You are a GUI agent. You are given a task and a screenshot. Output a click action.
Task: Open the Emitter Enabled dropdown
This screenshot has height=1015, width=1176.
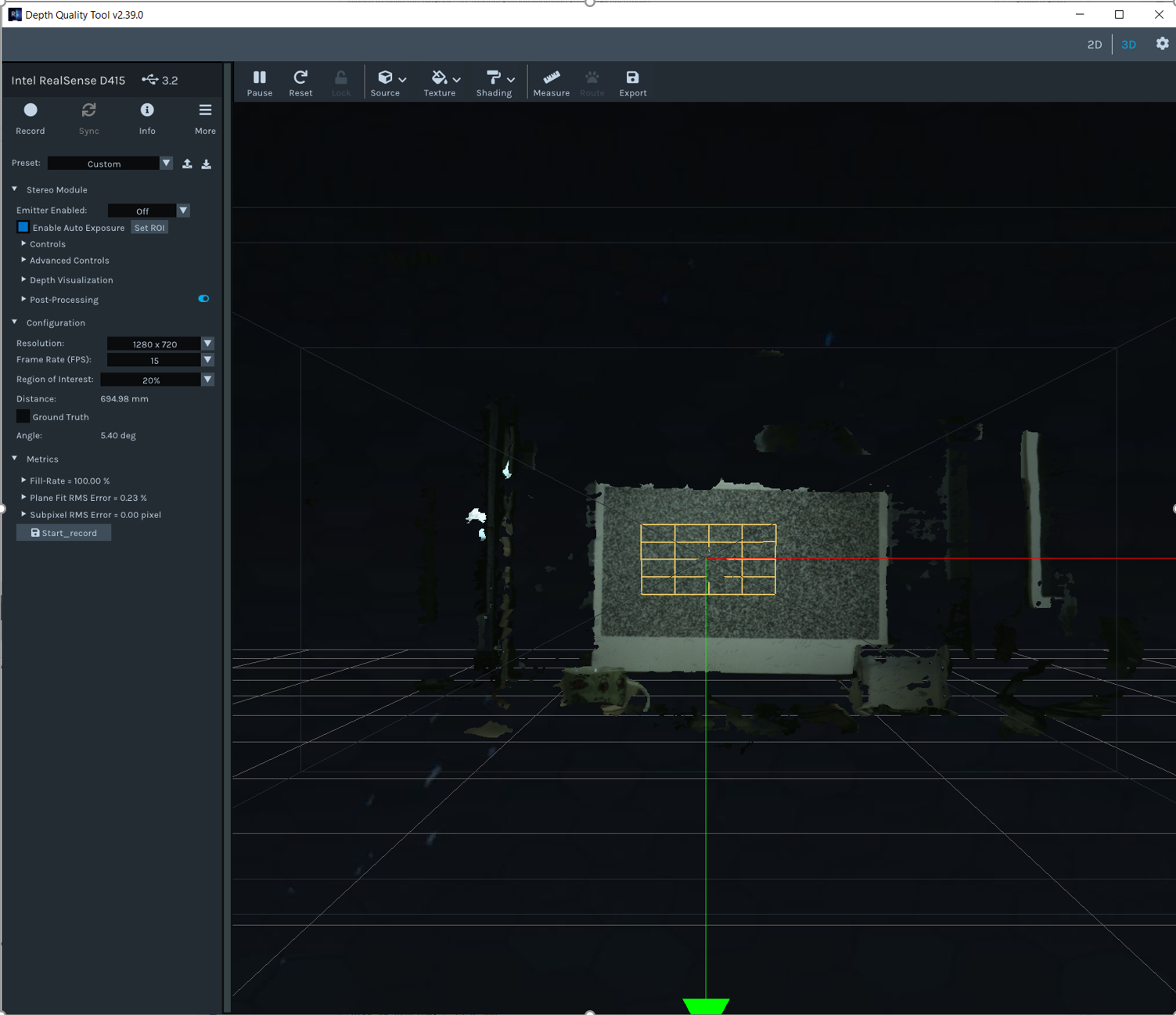click(x=183, y=211)
